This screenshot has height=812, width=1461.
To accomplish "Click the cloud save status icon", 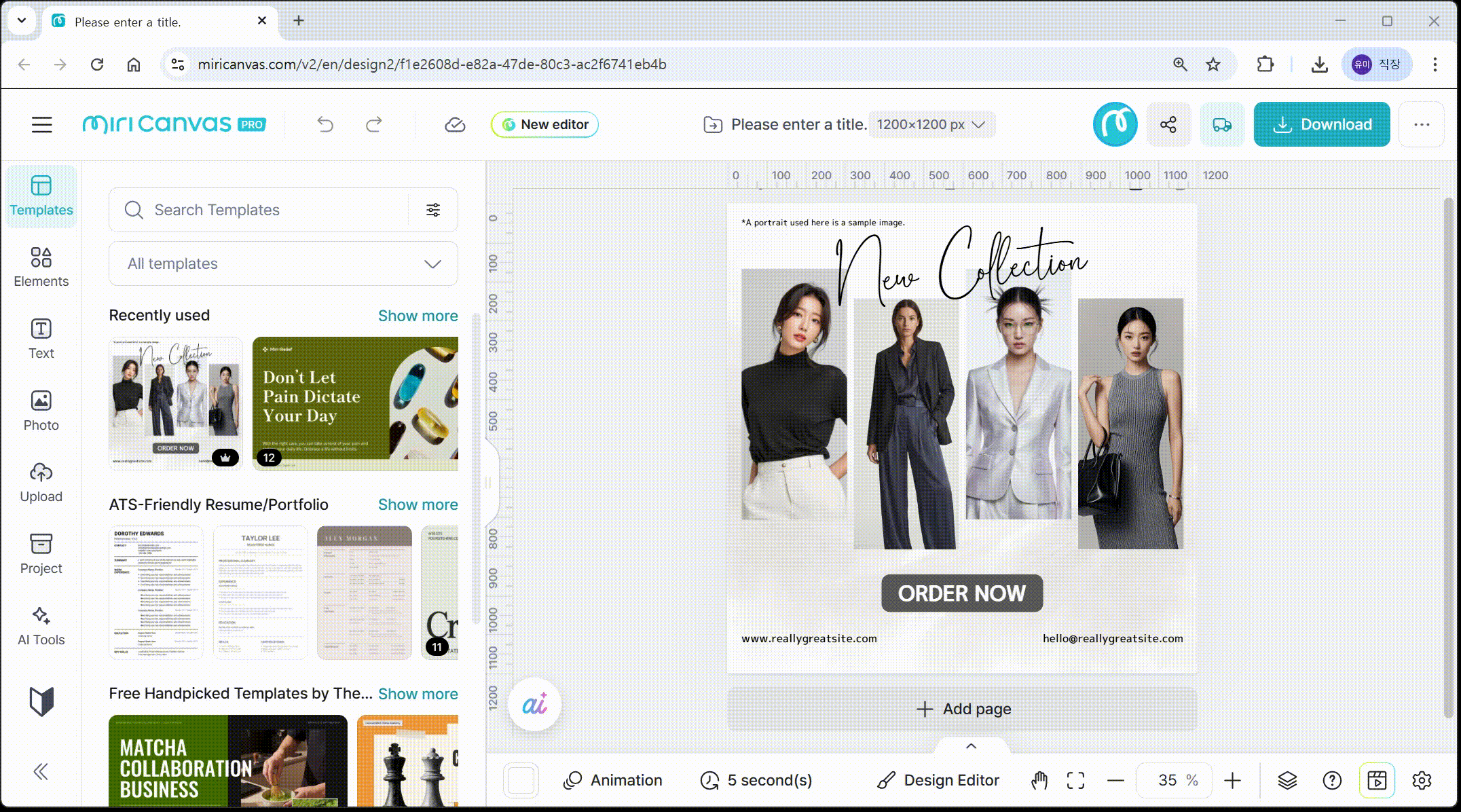I will pyautogui.click(x=455, y=124).
